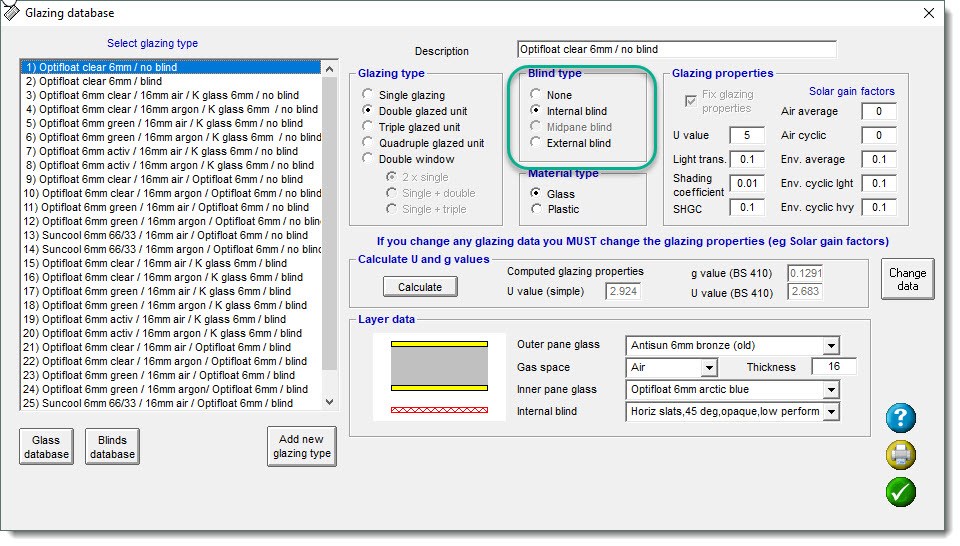Select Triple glazed unit radio button
This screenshot has height=546, width=960.
click(x=368, y=127)
